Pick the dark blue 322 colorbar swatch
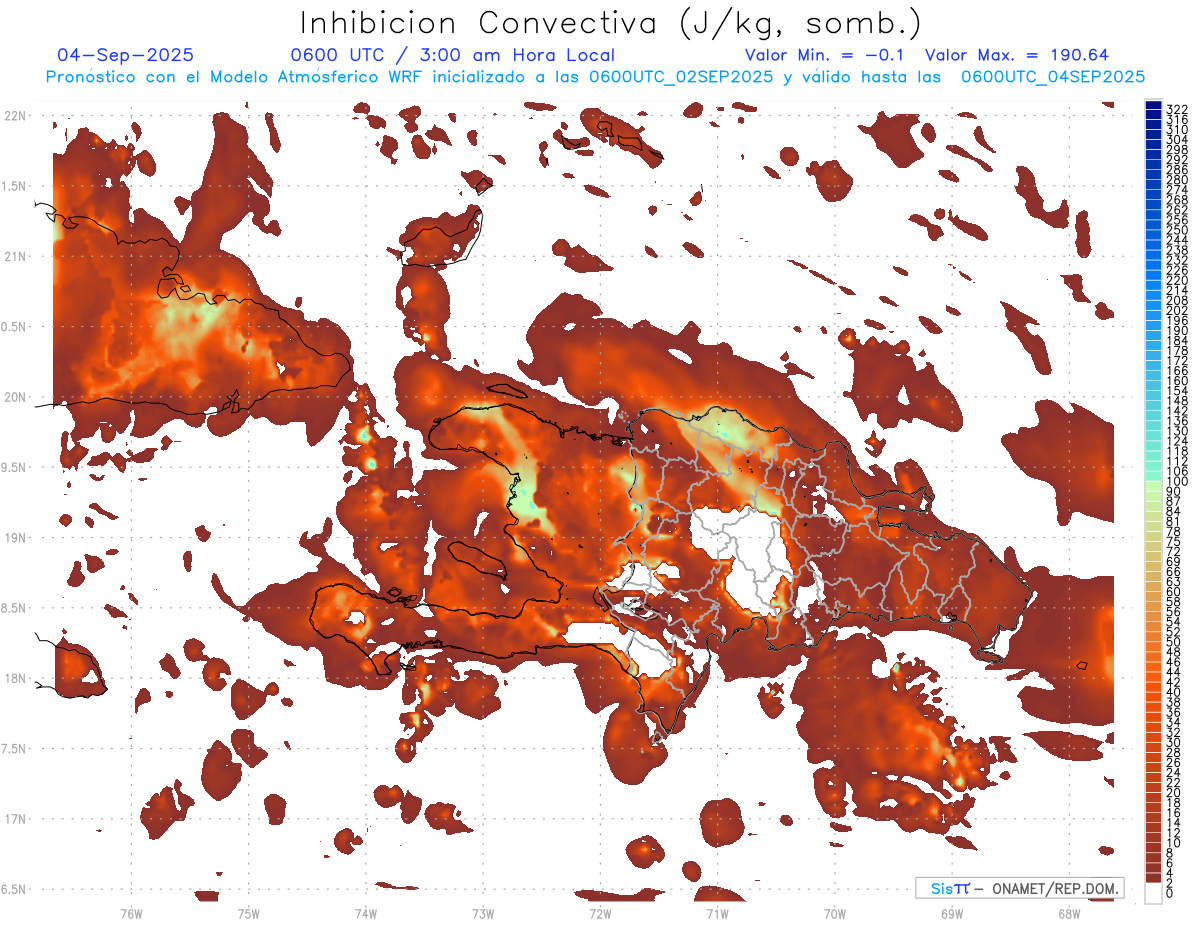 (x=1153, y=105)
